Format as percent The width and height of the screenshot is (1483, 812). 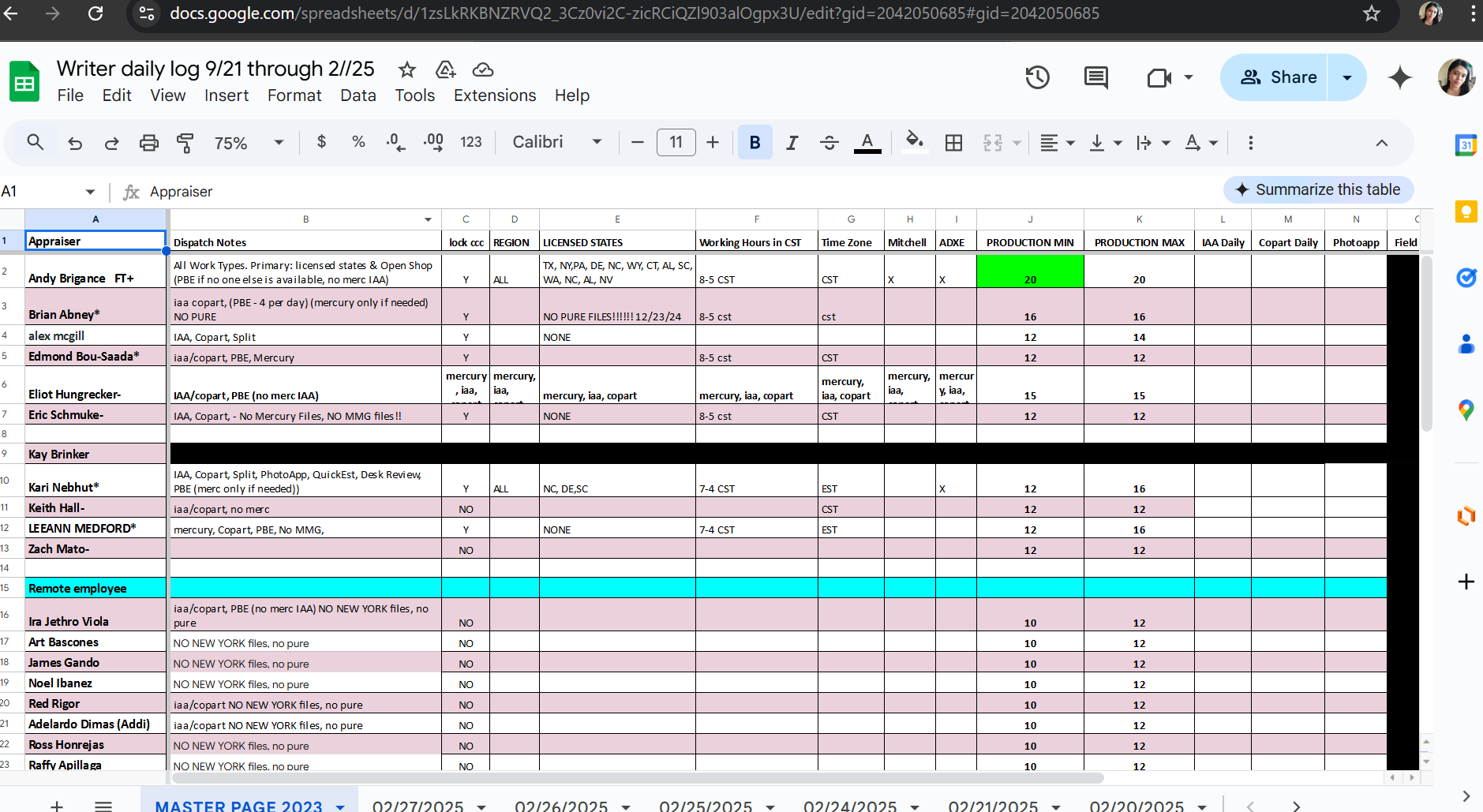coord(358,142)
